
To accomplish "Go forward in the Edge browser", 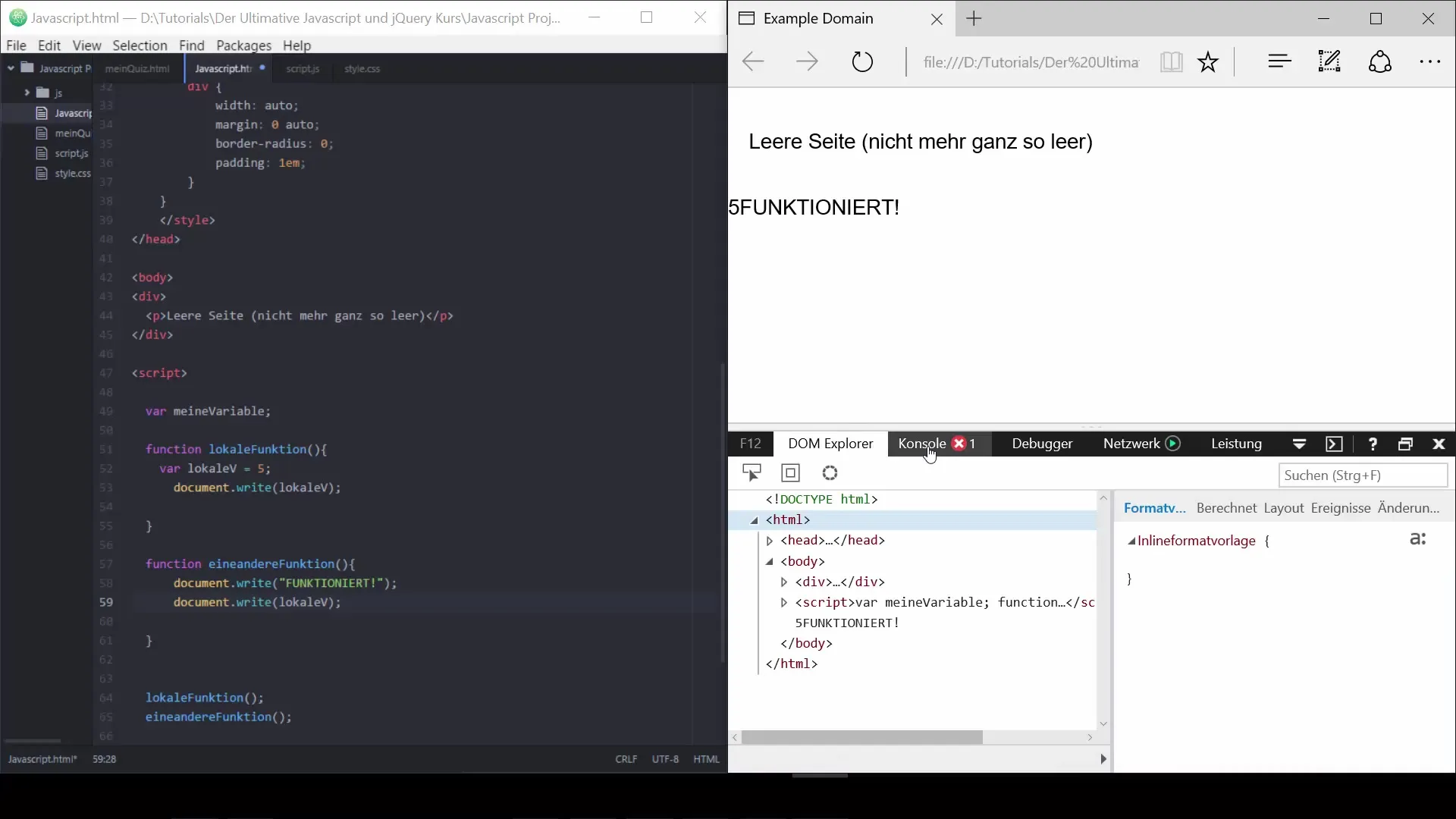I will click(x=807, y=61).
